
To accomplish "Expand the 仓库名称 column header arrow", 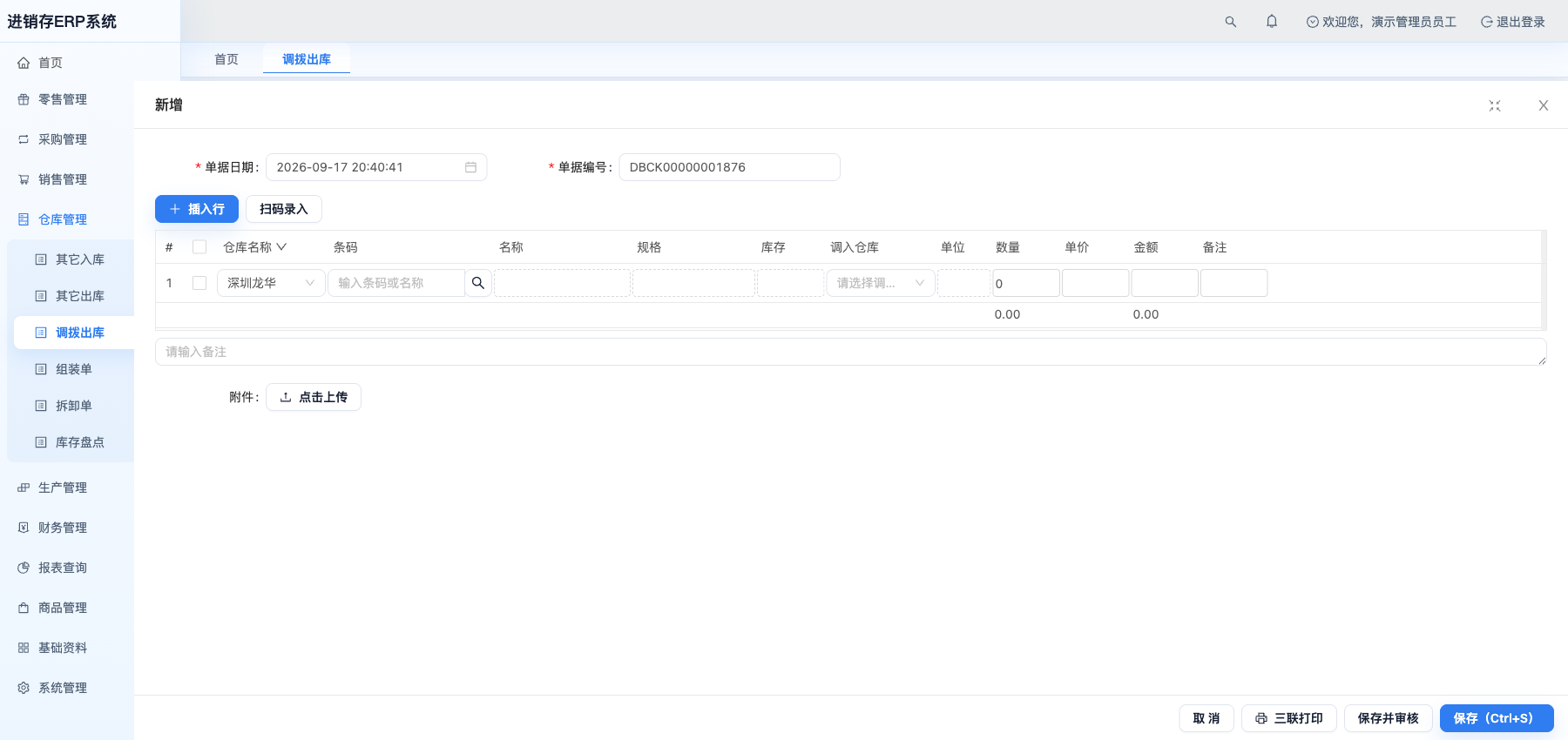I will 281,247.
